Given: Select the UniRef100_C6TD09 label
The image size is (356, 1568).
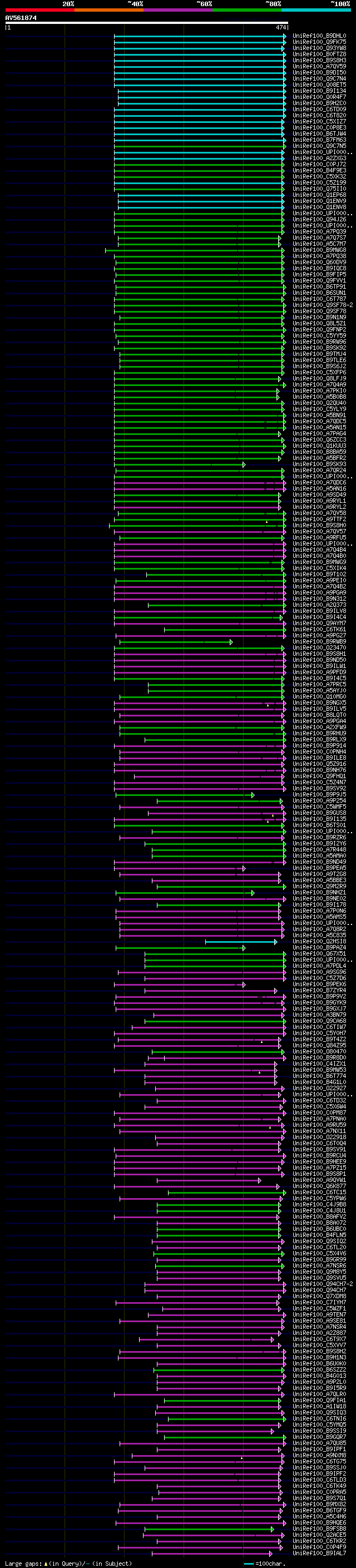Looking at the screenshot, I should click(x=319, y=109).
